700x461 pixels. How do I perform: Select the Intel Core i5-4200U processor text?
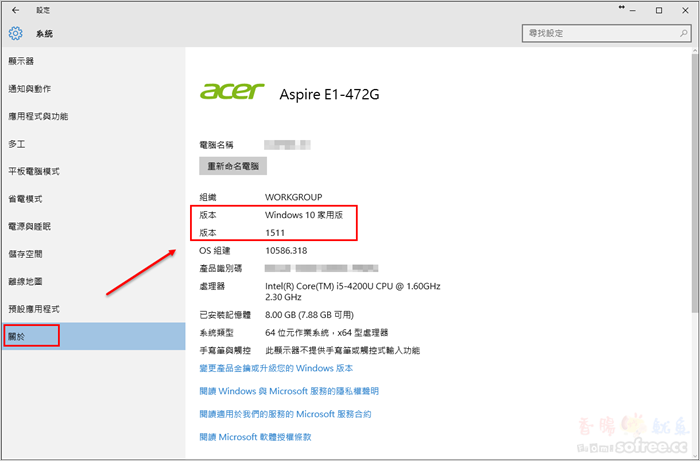(353, 291)
